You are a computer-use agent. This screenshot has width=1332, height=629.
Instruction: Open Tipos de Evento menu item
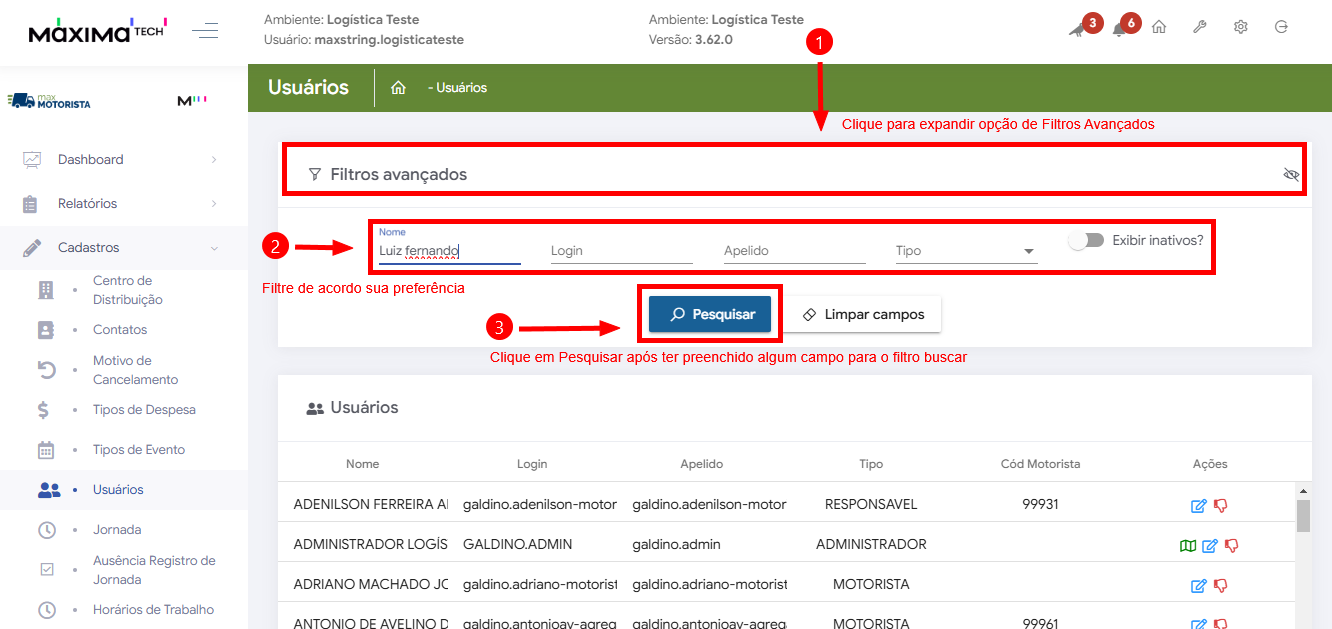pos(139,450)
